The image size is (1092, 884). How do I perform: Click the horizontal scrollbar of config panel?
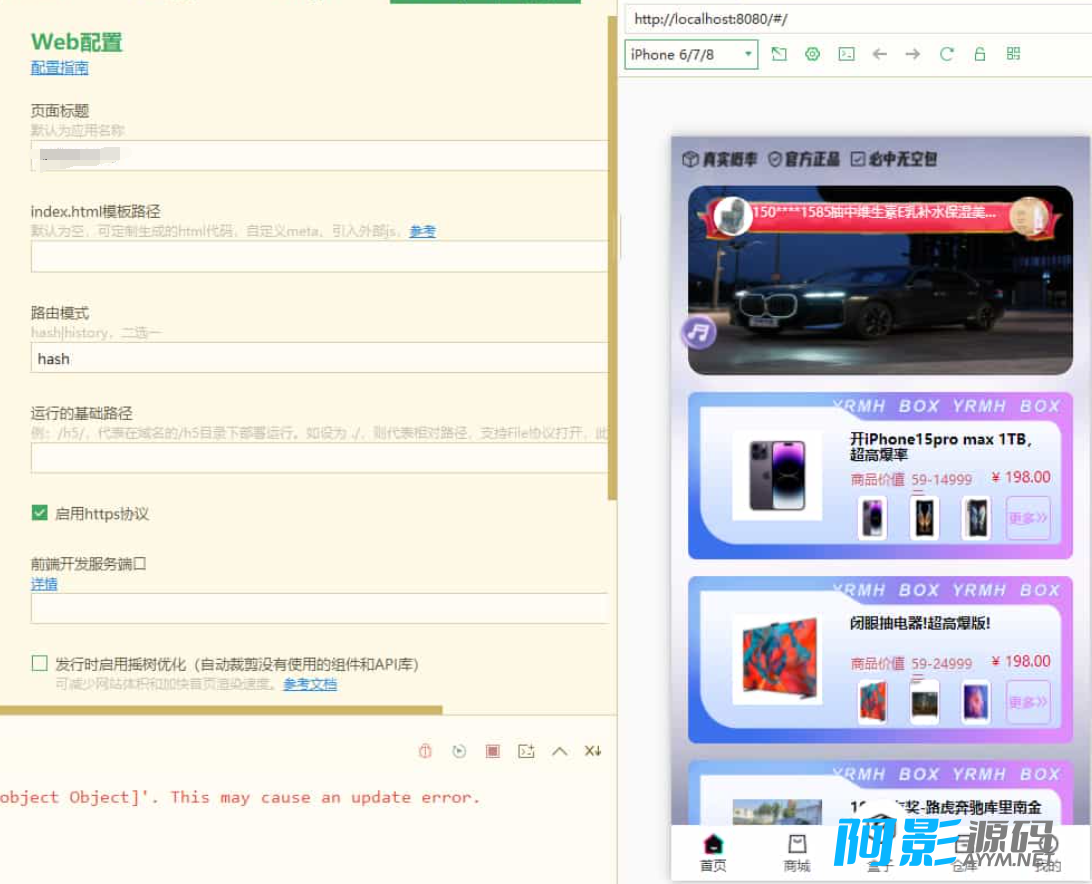coord(221,710)
